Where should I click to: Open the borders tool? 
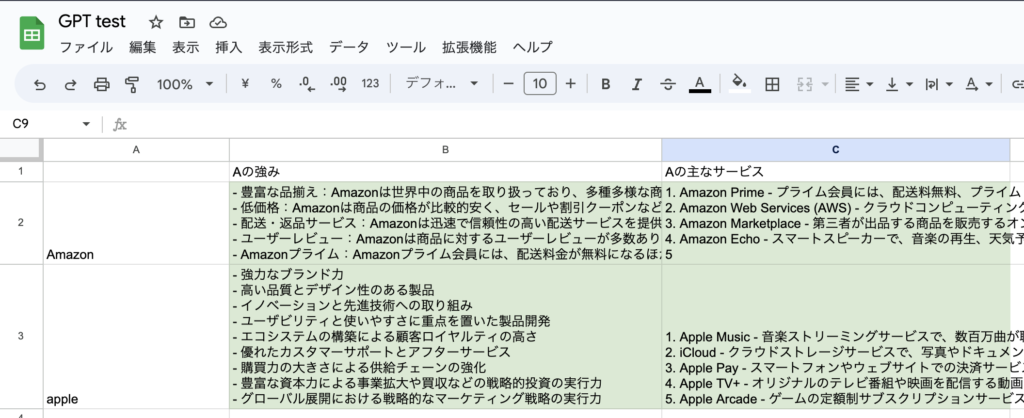pos(773,84)
